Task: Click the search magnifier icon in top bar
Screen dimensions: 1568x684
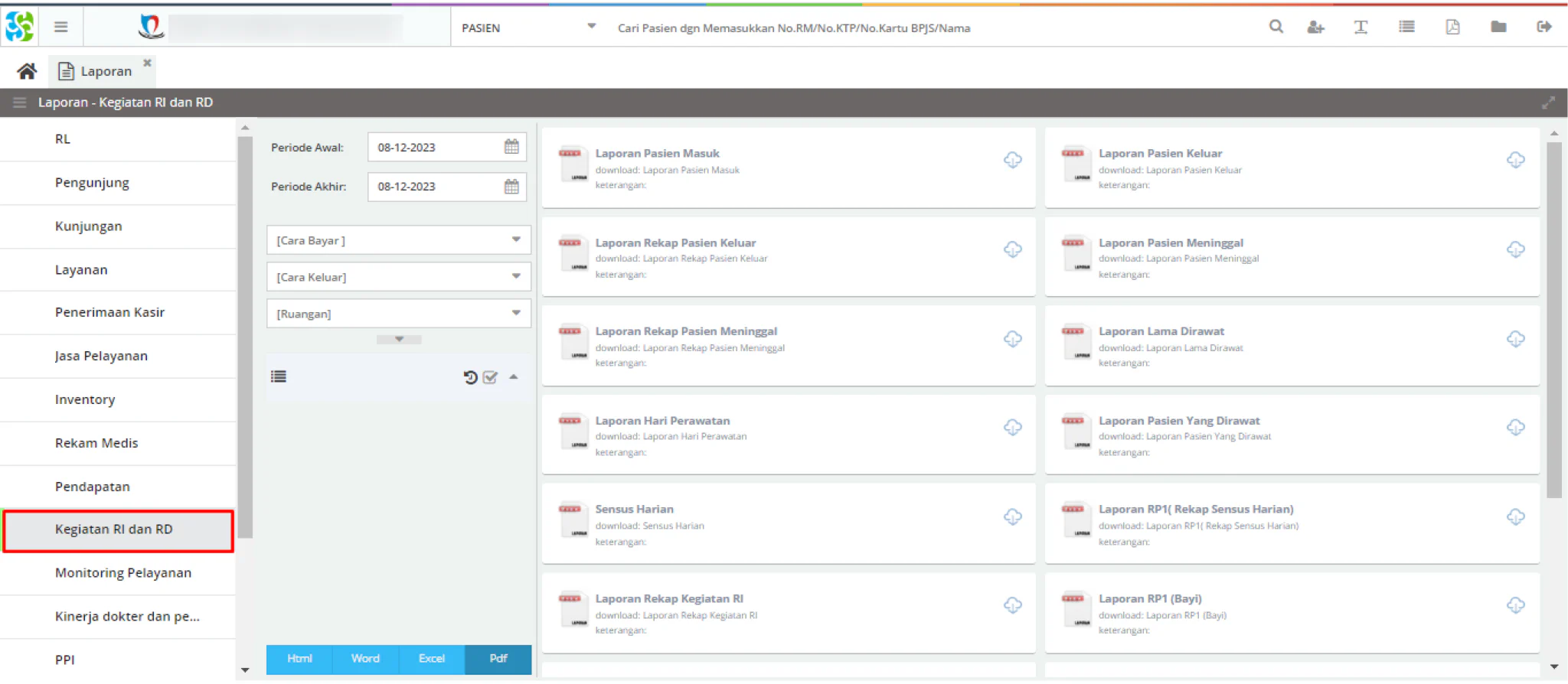Action: pyautogui.click(x=1276, y=27)
